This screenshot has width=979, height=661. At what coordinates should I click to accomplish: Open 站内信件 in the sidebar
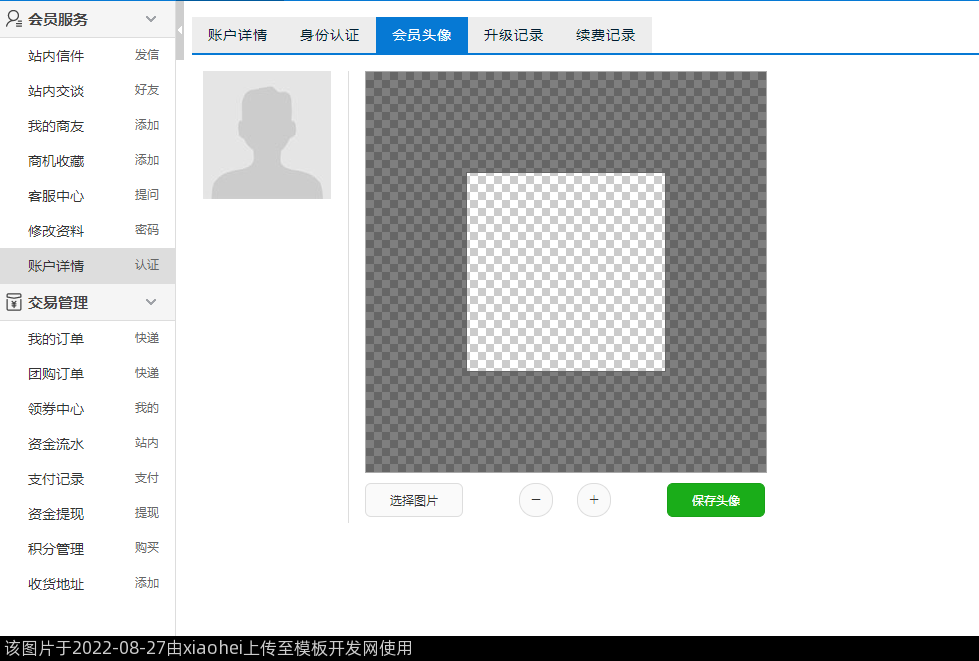(x=56, y=56)
